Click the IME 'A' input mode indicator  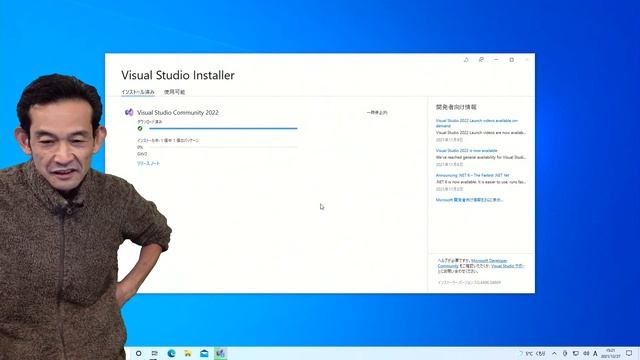[x=596, y=353]
